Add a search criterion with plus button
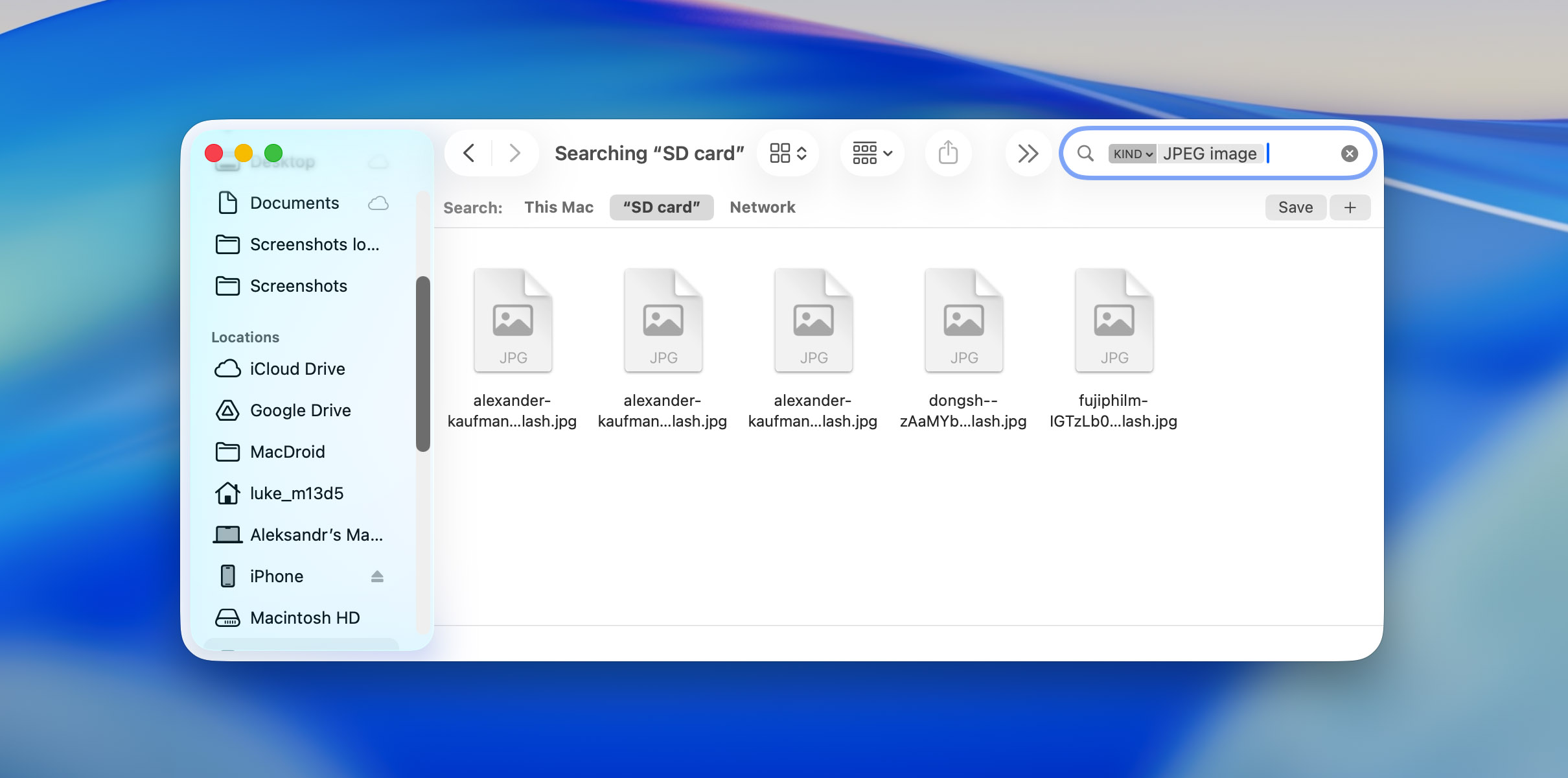The width and height of the screenshot is (1568, 778). (1350, 207)
